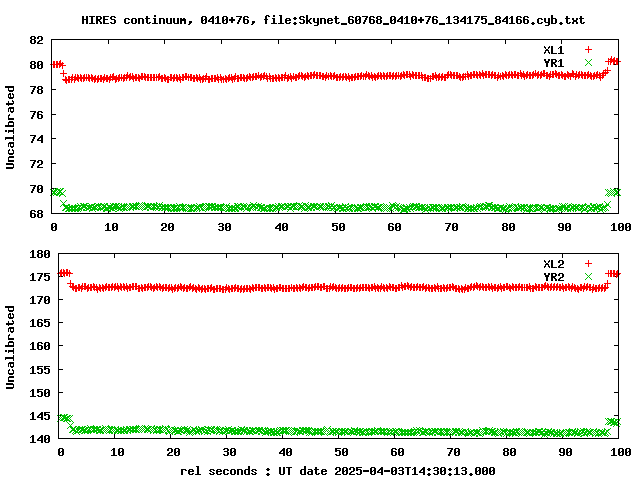640x480 pixels.
Task: Click x-axis tick 90 under the XL2/YR2 plot
Action: coord(566,452)
